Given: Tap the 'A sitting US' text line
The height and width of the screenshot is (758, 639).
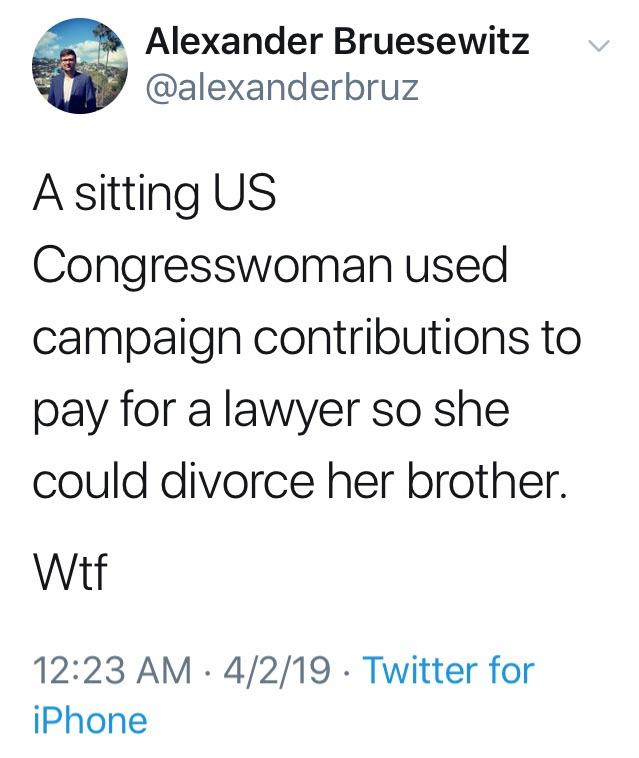Looking at the screenshot, I should 154,194.
